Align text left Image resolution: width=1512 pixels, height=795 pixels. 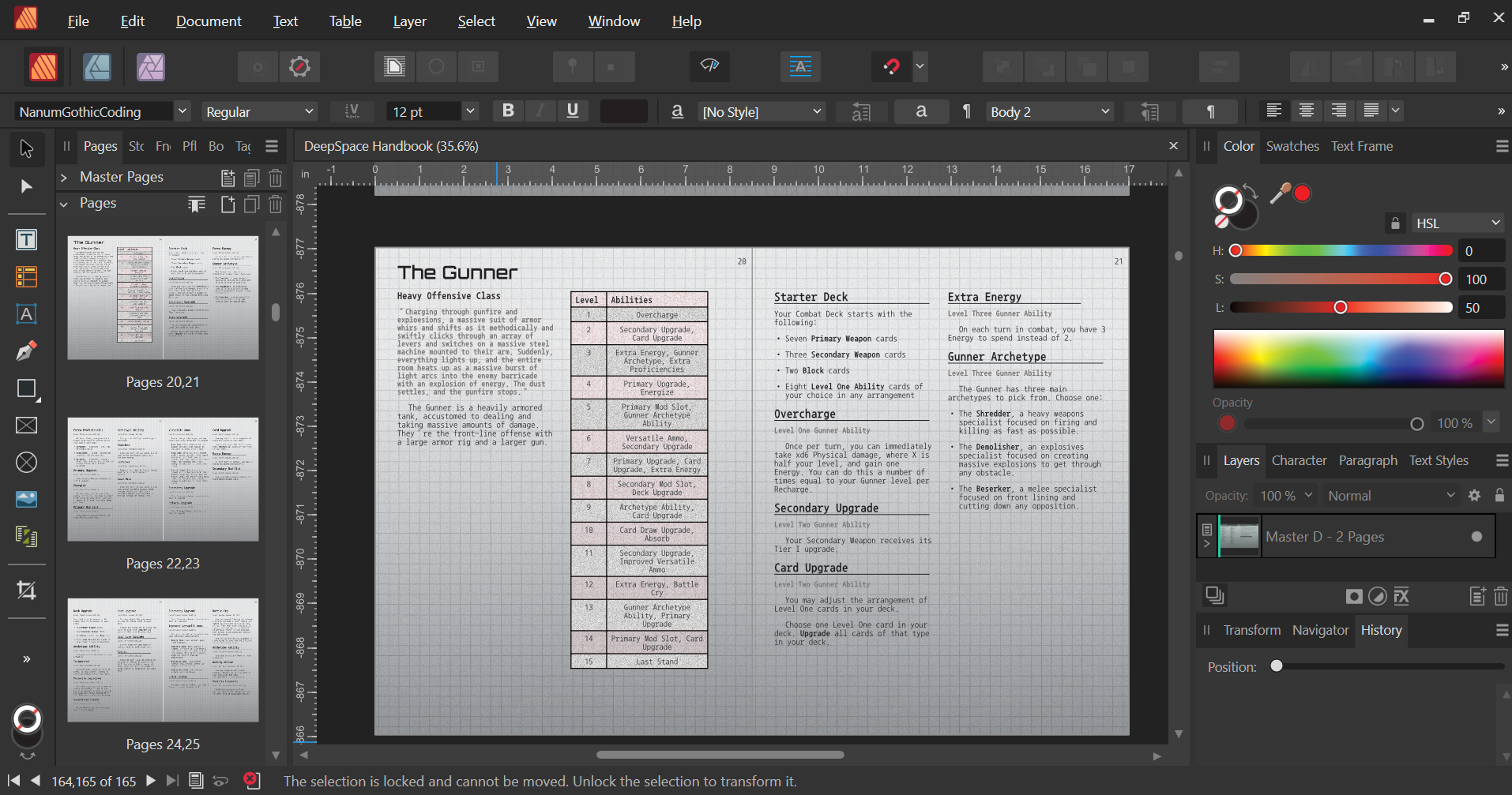pyautogui.click(x=1273, y=111)
